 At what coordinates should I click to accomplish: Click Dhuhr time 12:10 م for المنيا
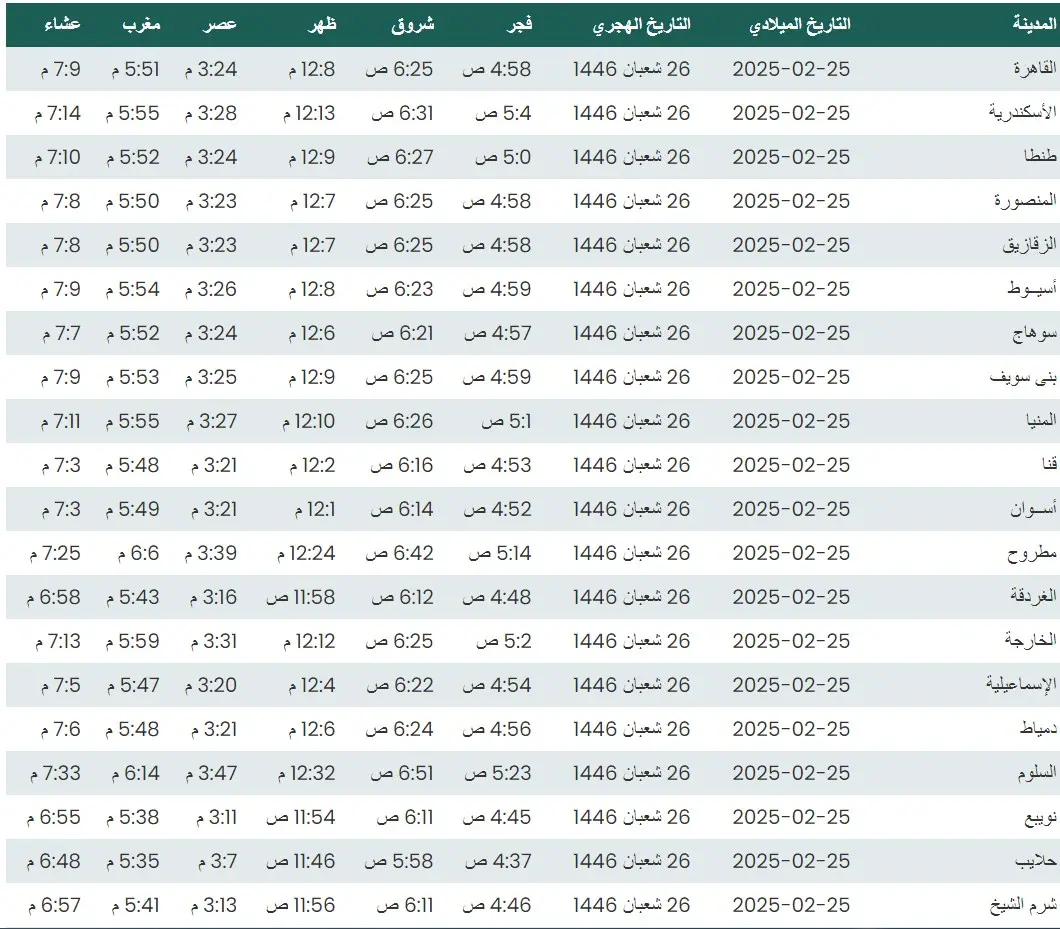309,421
